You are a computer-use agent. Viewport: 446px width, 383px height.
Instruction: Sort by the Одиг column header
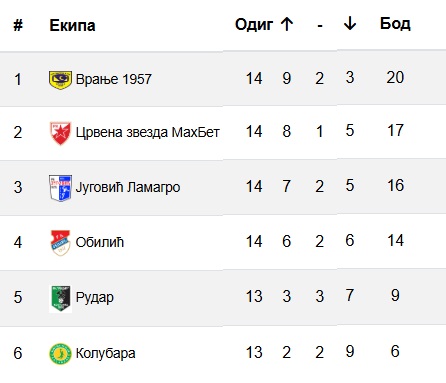(254, 25)
